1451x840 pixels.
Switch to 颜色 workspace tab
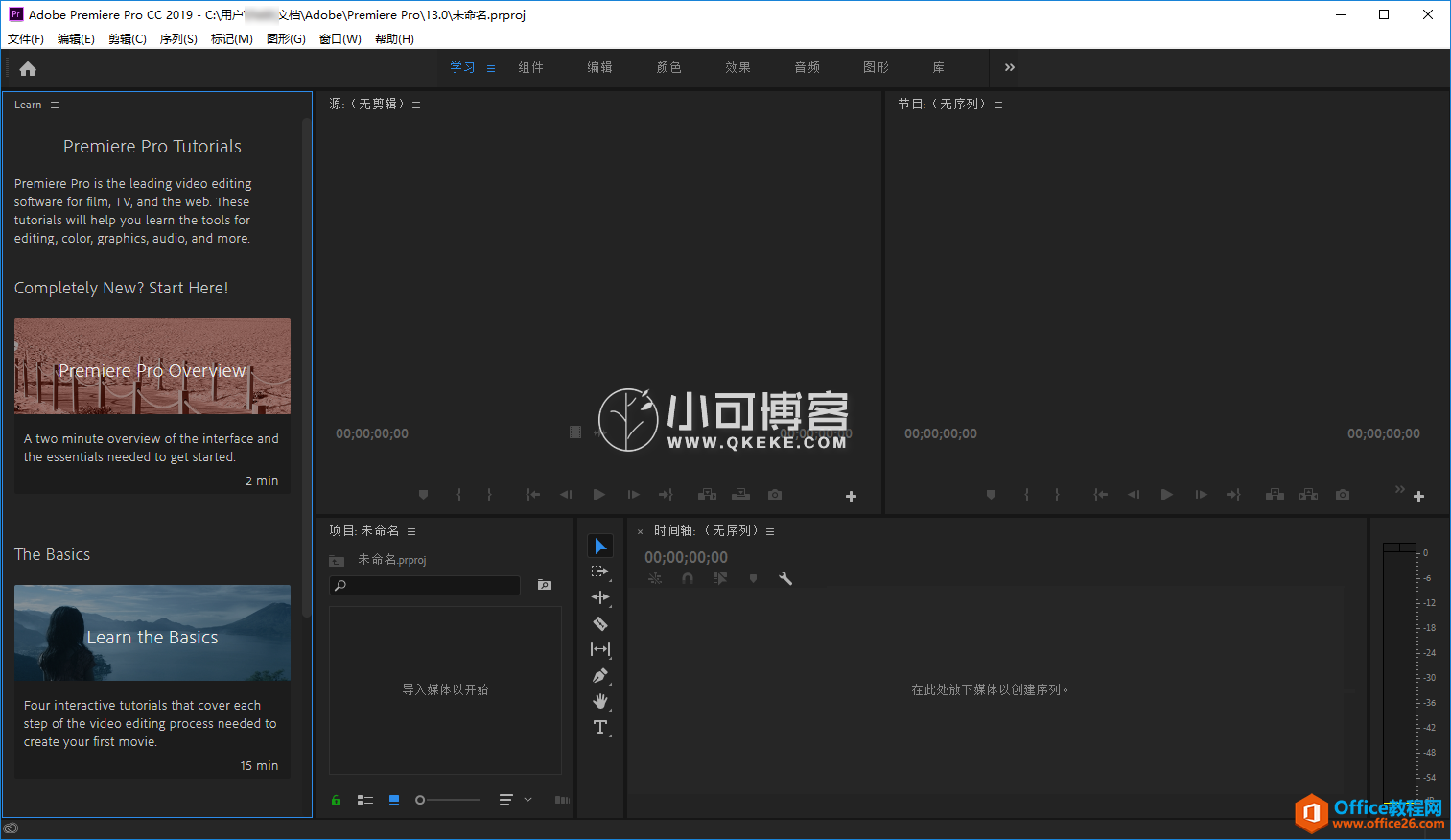click(x=669, y=67)
